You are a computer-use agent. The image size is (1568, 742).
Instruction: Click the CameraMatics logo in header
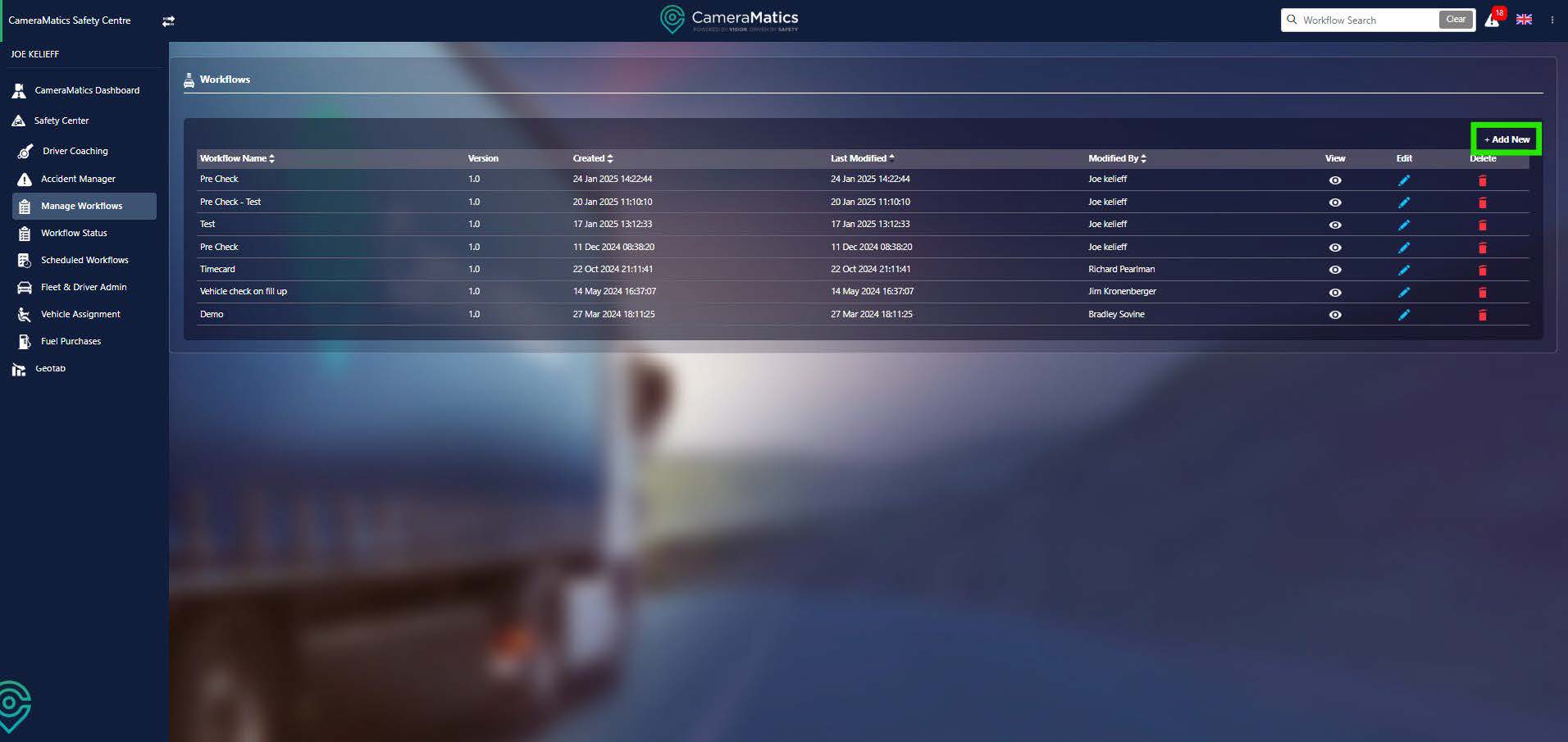tap(729, 20)
